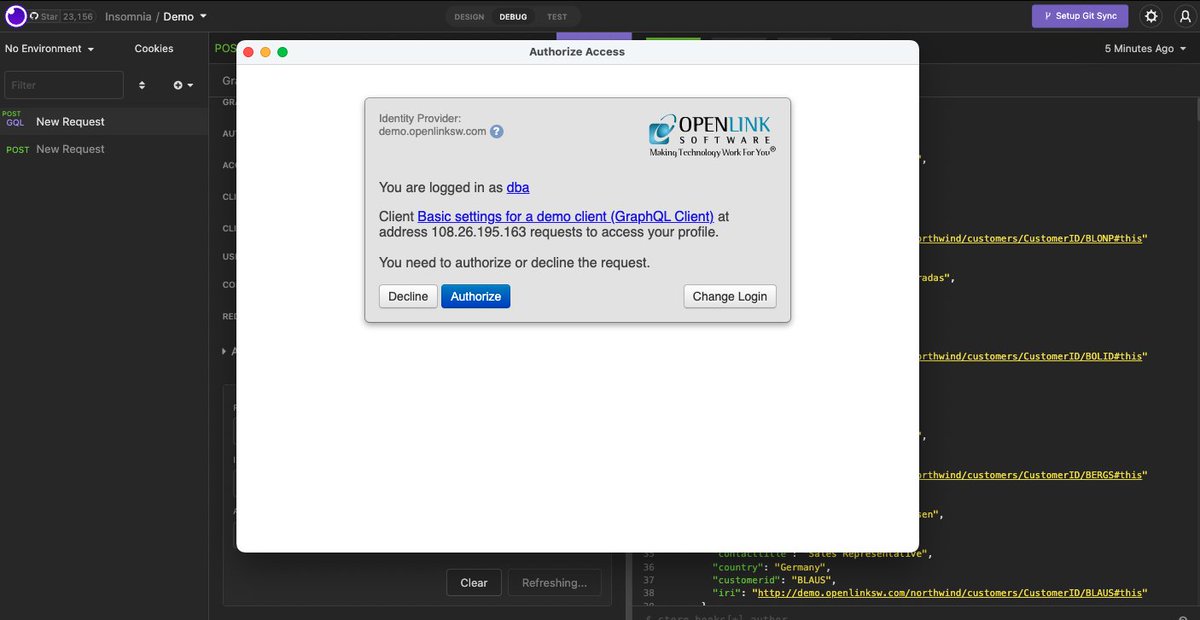Open the BLAUS customer IRI link
The height and width of the screenshot is (620, 1200).
950,592
